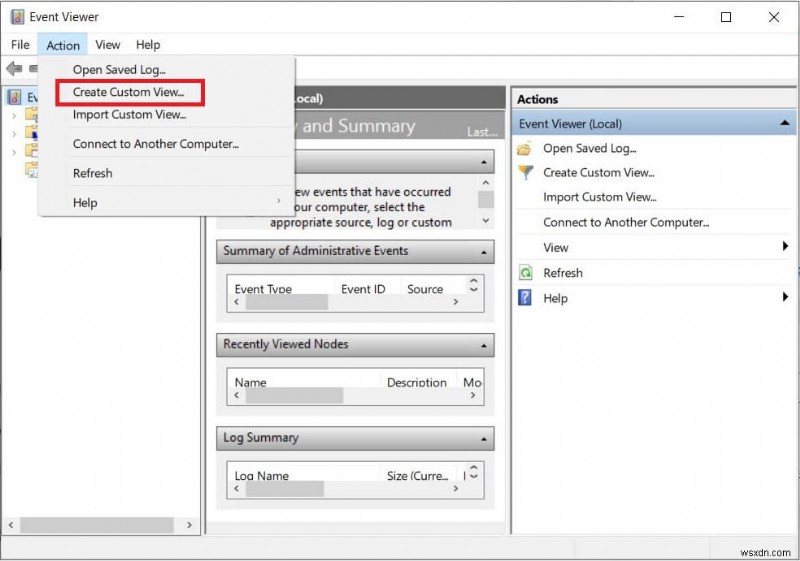Image resolution: width=800 pixels, height=561 pixels.
Task: Click Help label in Actions pane
Action: pyautogui.click(x=555, y=298)
